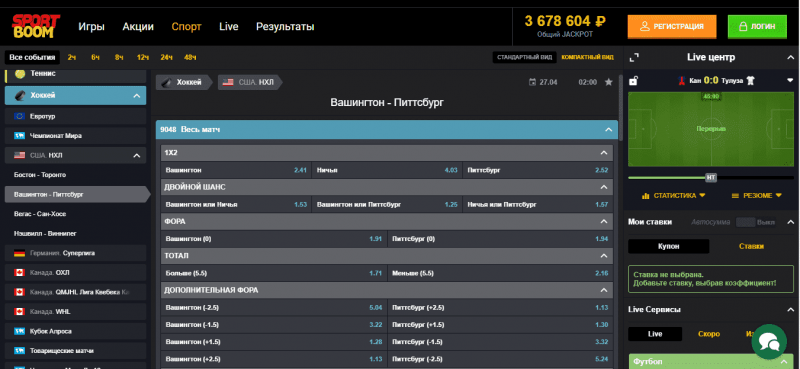The width and height of the screenshot is (800, 369).
Task: Open Резюме list icon
Action: 735,195
